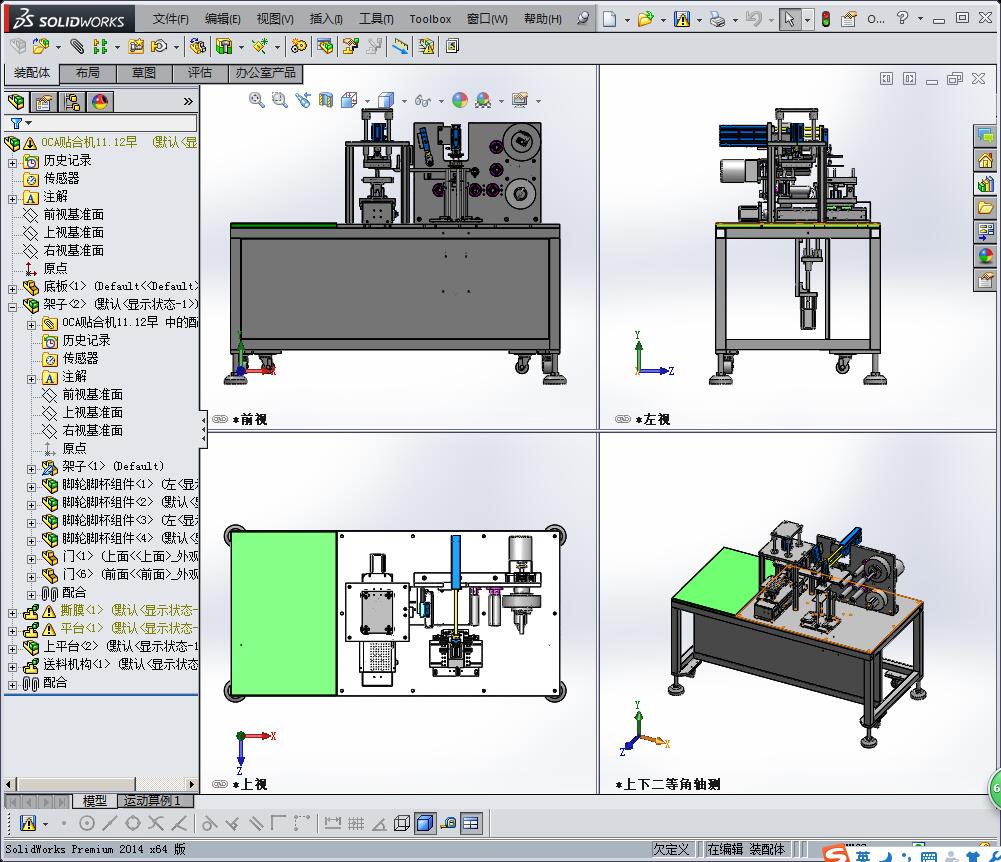Click the View Orientation cube icon
The width and height of the screenshot is (1001, 862).
[x=349, y=100]
